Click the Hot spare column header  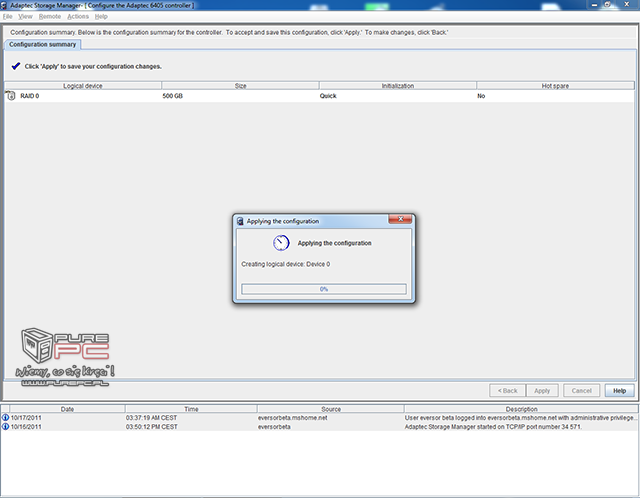[556, 85]
